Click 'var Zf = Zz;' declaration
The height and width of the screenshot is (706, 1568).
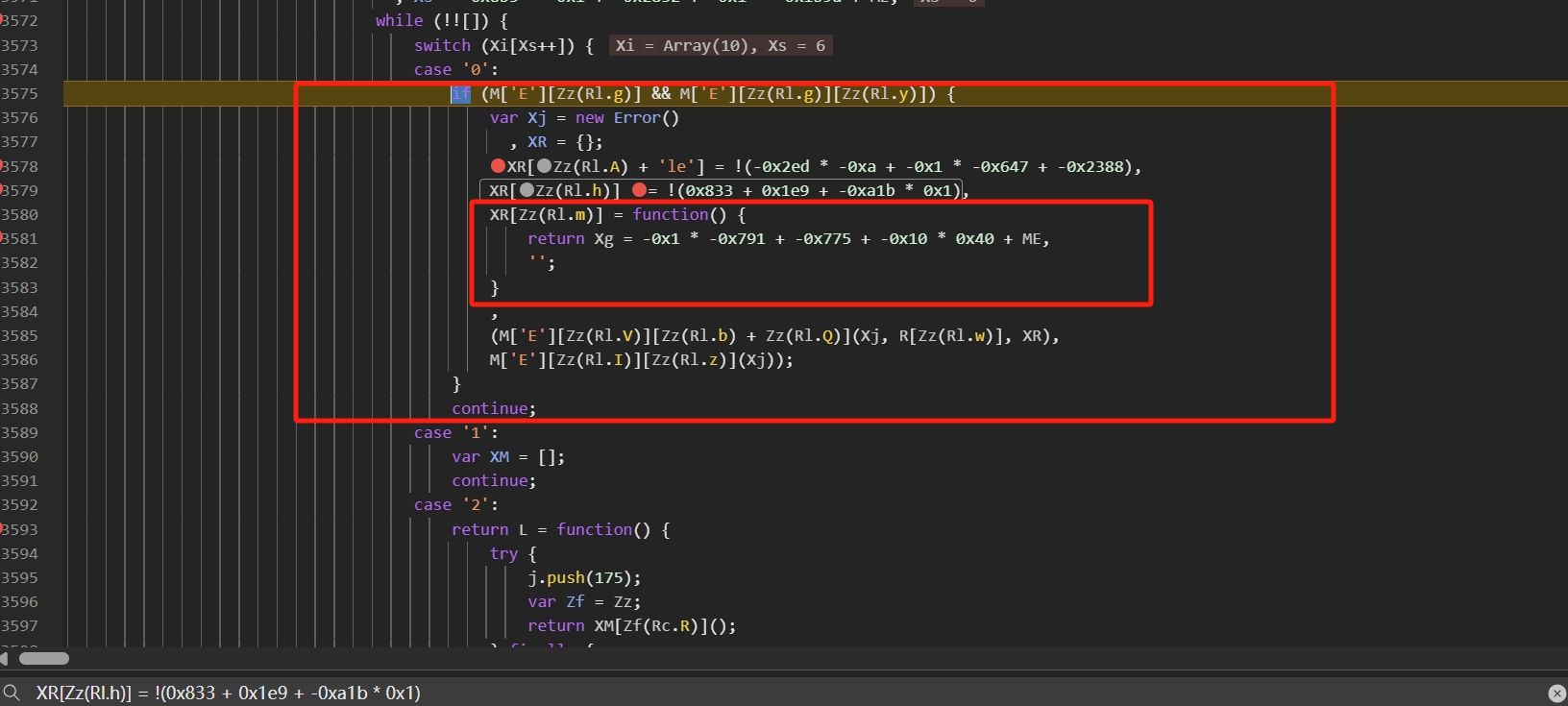584,601
